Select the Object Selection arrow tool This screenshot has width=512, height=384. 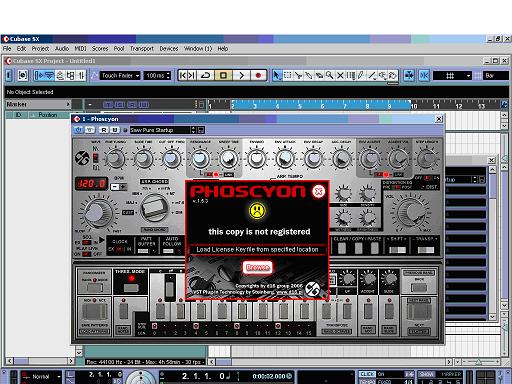pyautogui.click(x=276, y=76)
